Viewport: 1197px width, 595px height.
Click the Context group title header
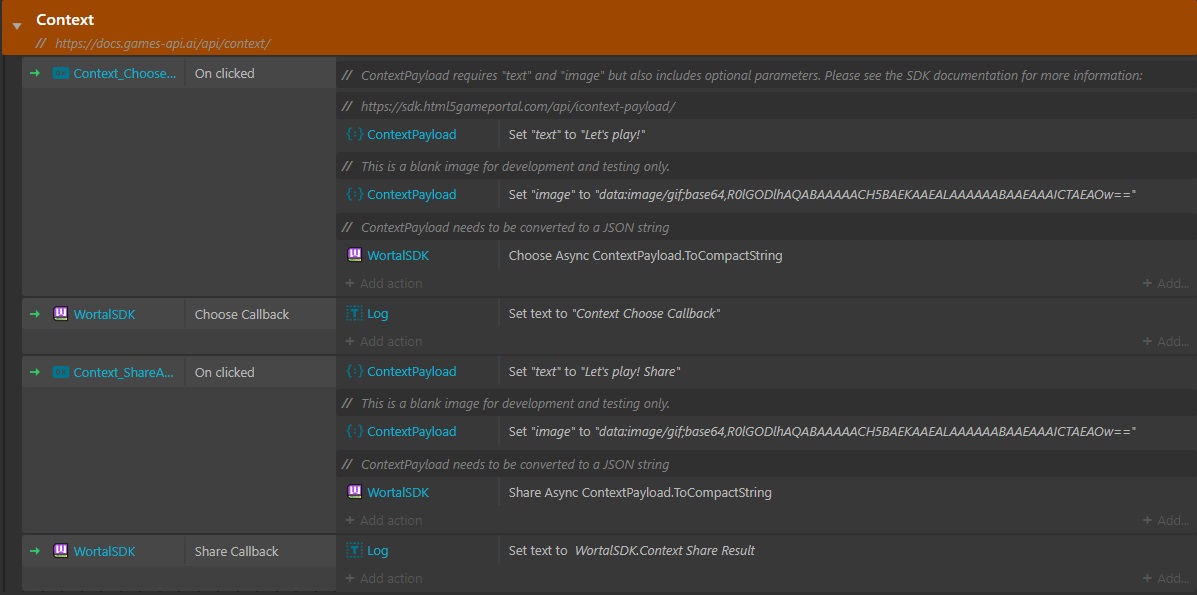[x=66, y=19]
